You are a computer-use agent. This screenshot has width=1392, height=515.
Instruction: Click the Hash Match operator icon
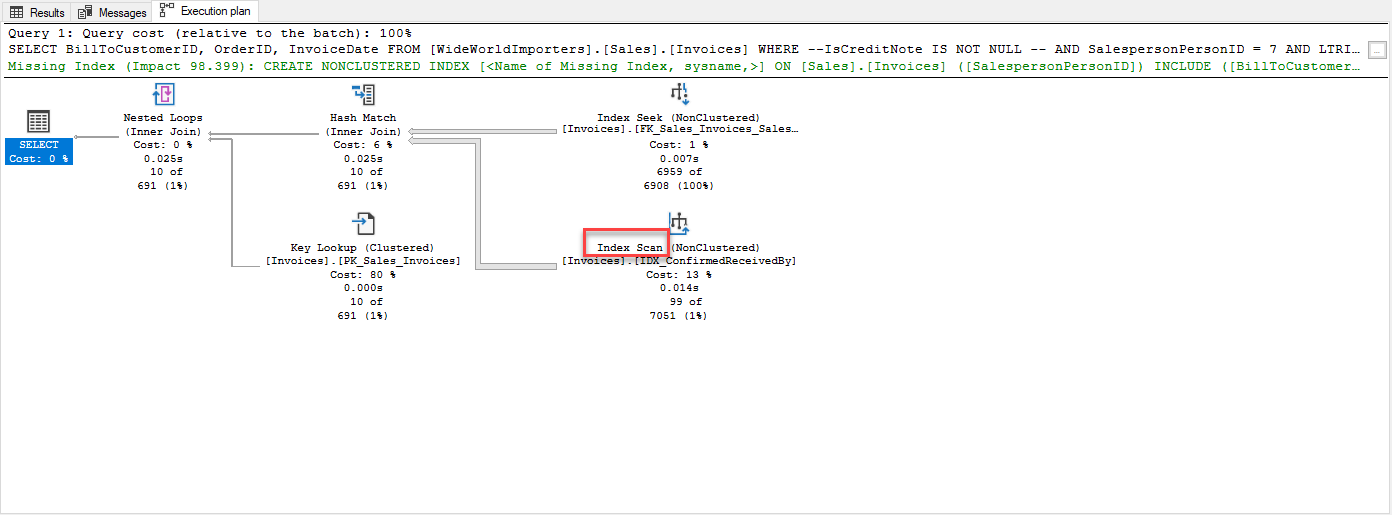[x=363, y=95]
